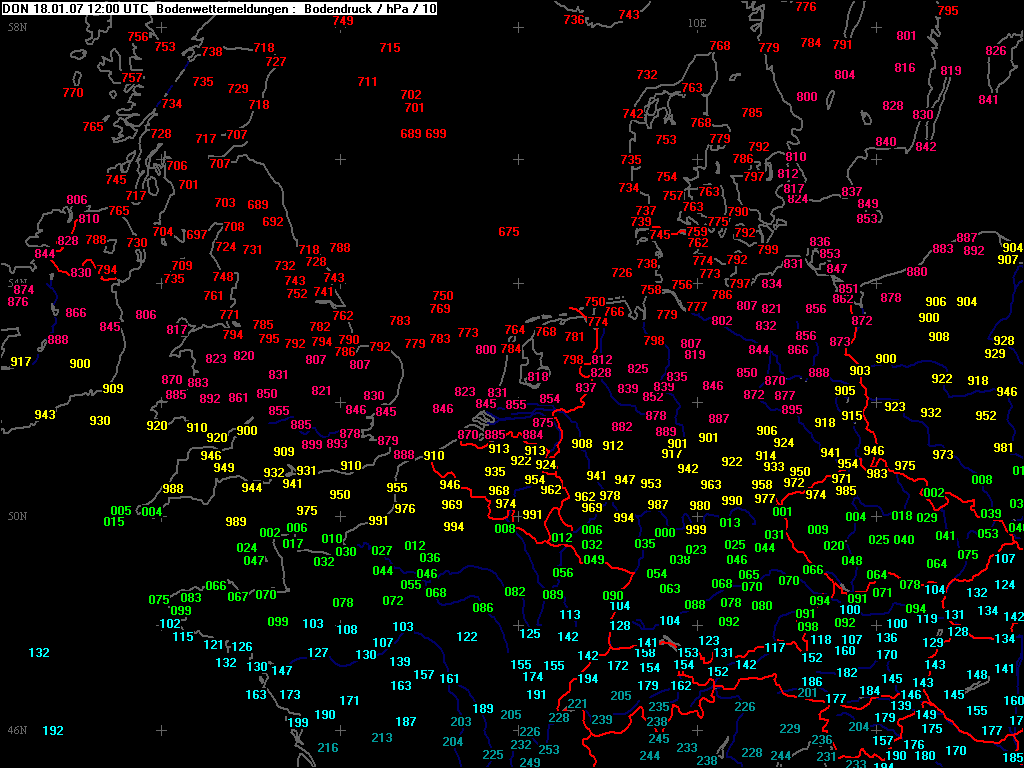The height and width of the screenshot is (768, 1024).
Task: Select the yellow 917 value at the left edge
Action: click(21, 361)
